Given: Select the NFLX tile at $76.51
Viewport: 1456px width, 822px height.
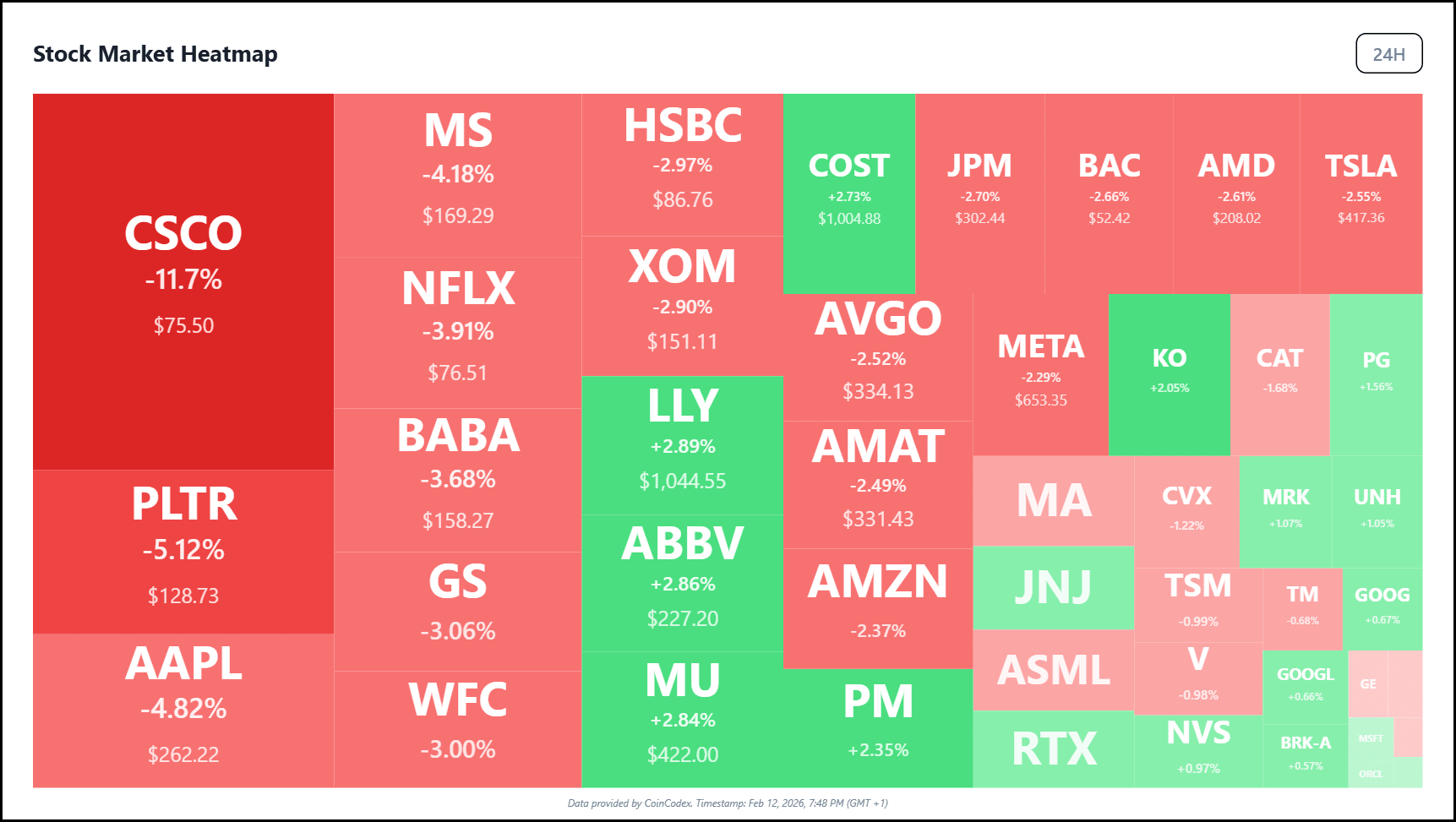Looking at the screenshot, I should point(457,332).
